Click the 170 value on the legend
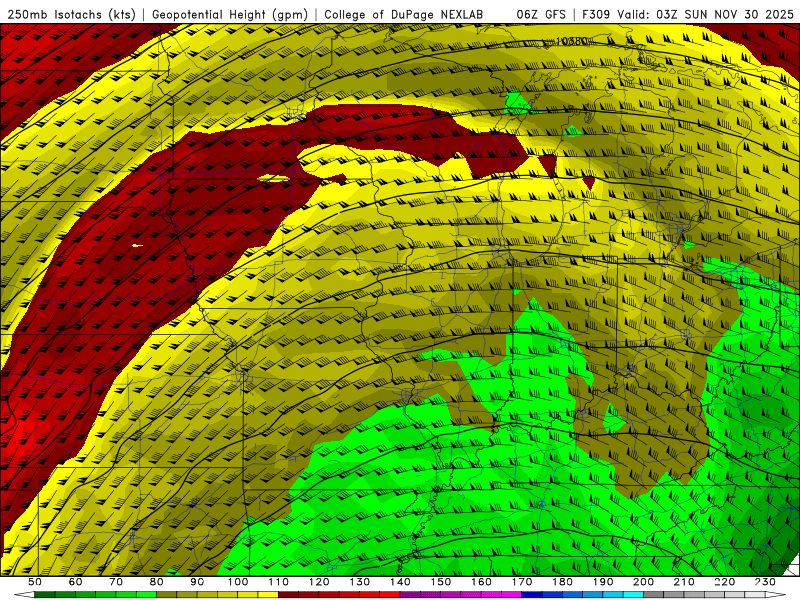 522,582
